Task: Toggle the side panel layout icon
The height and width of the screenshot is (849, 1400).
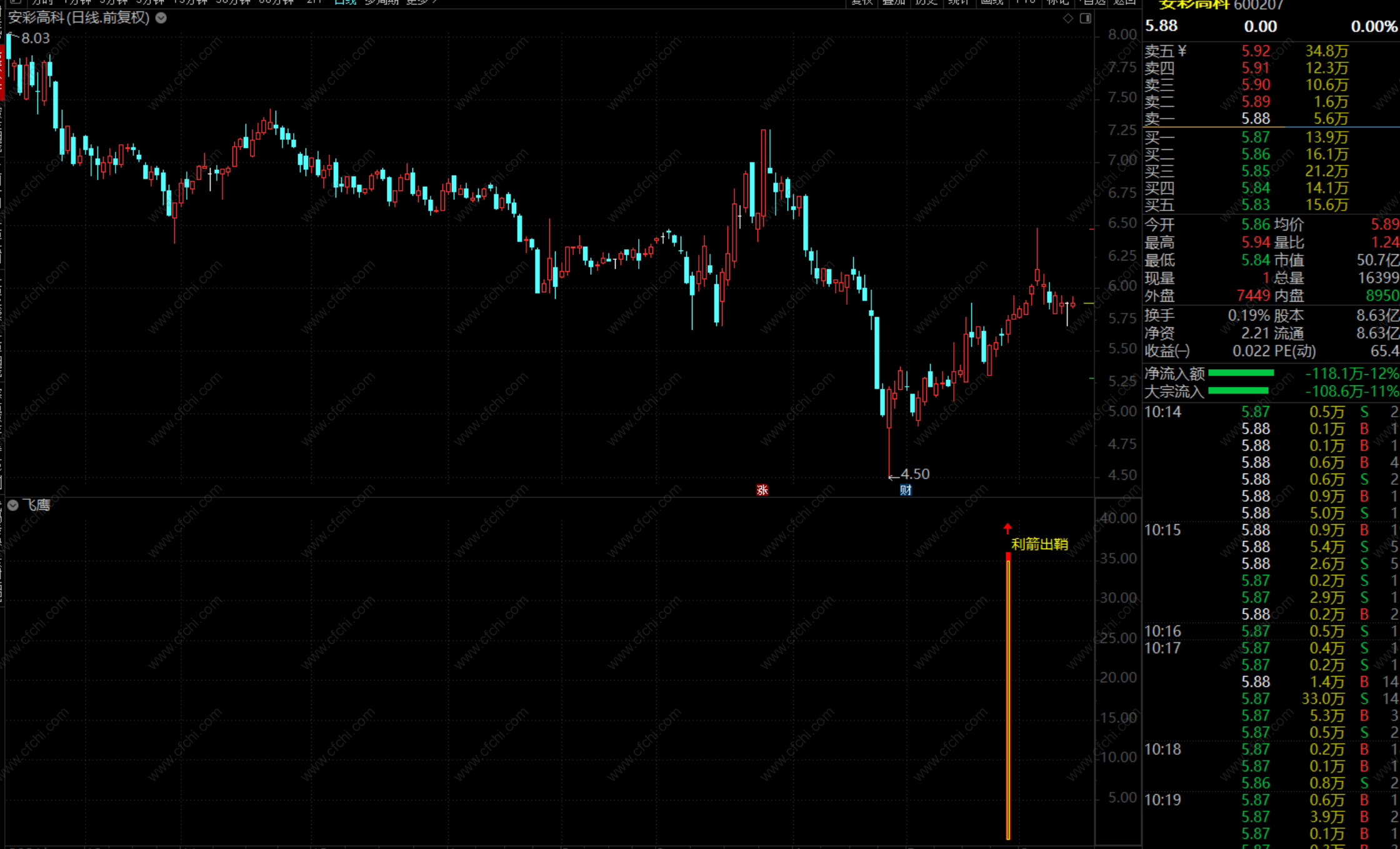Action: point(1086,18)
